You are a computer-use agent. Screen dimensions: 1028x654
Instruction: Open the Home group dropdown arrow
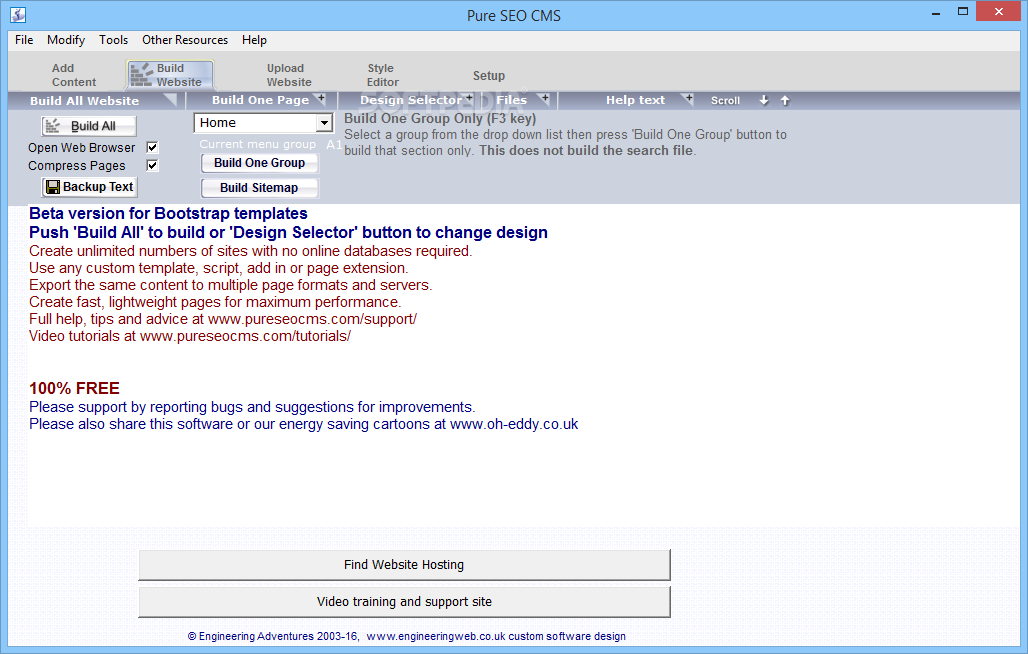coord(324,123)
